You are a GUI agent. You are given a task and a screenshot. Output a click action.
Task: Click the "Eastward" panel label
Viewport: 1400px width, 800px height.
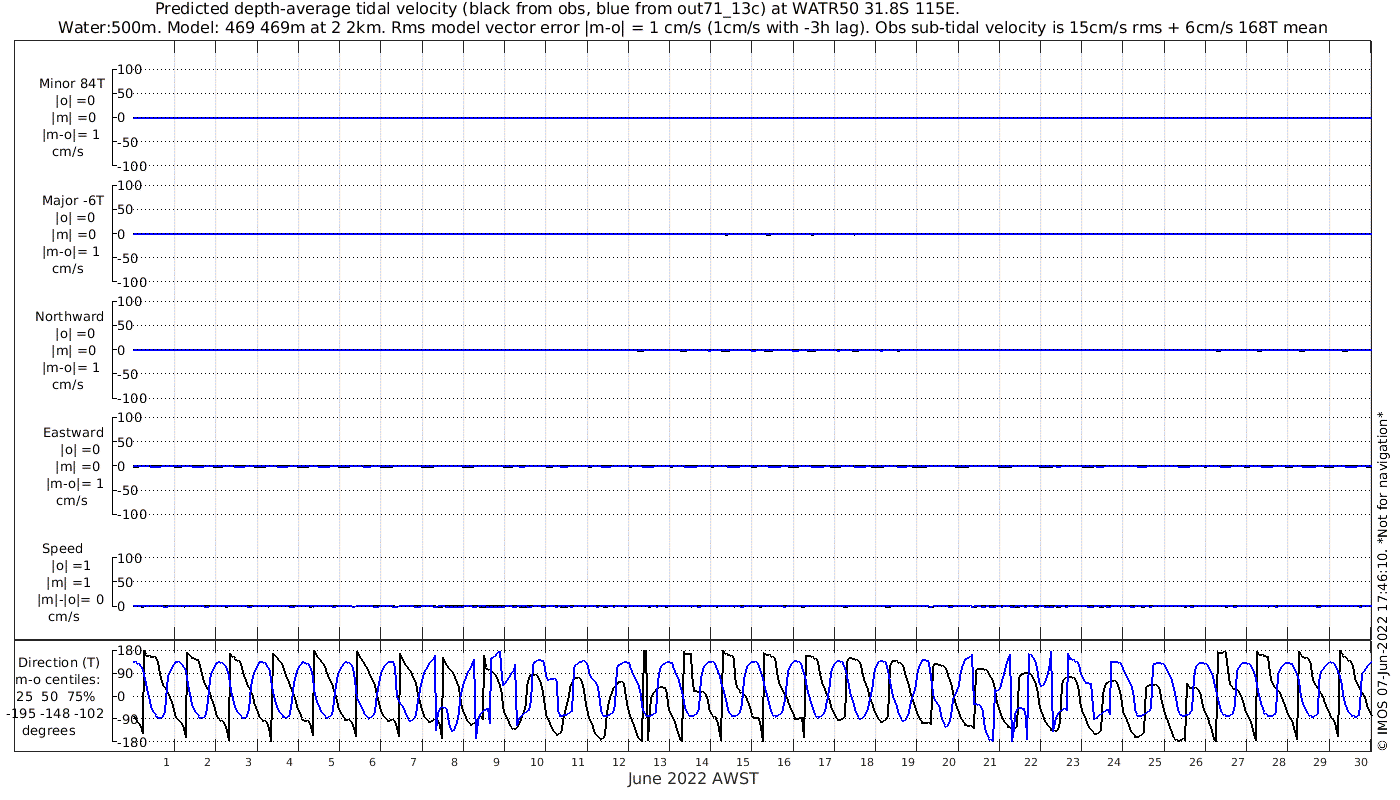point(73,432)
